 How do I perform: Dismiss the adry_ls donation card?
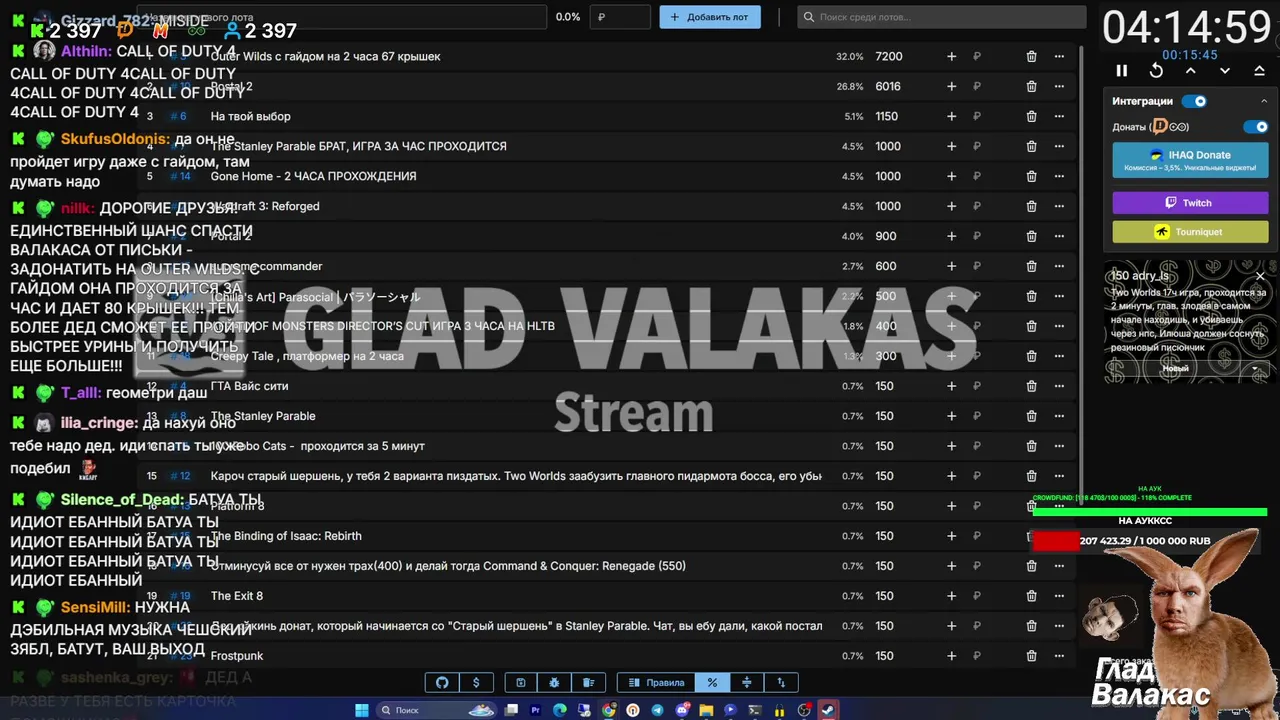pos(1260,276)
